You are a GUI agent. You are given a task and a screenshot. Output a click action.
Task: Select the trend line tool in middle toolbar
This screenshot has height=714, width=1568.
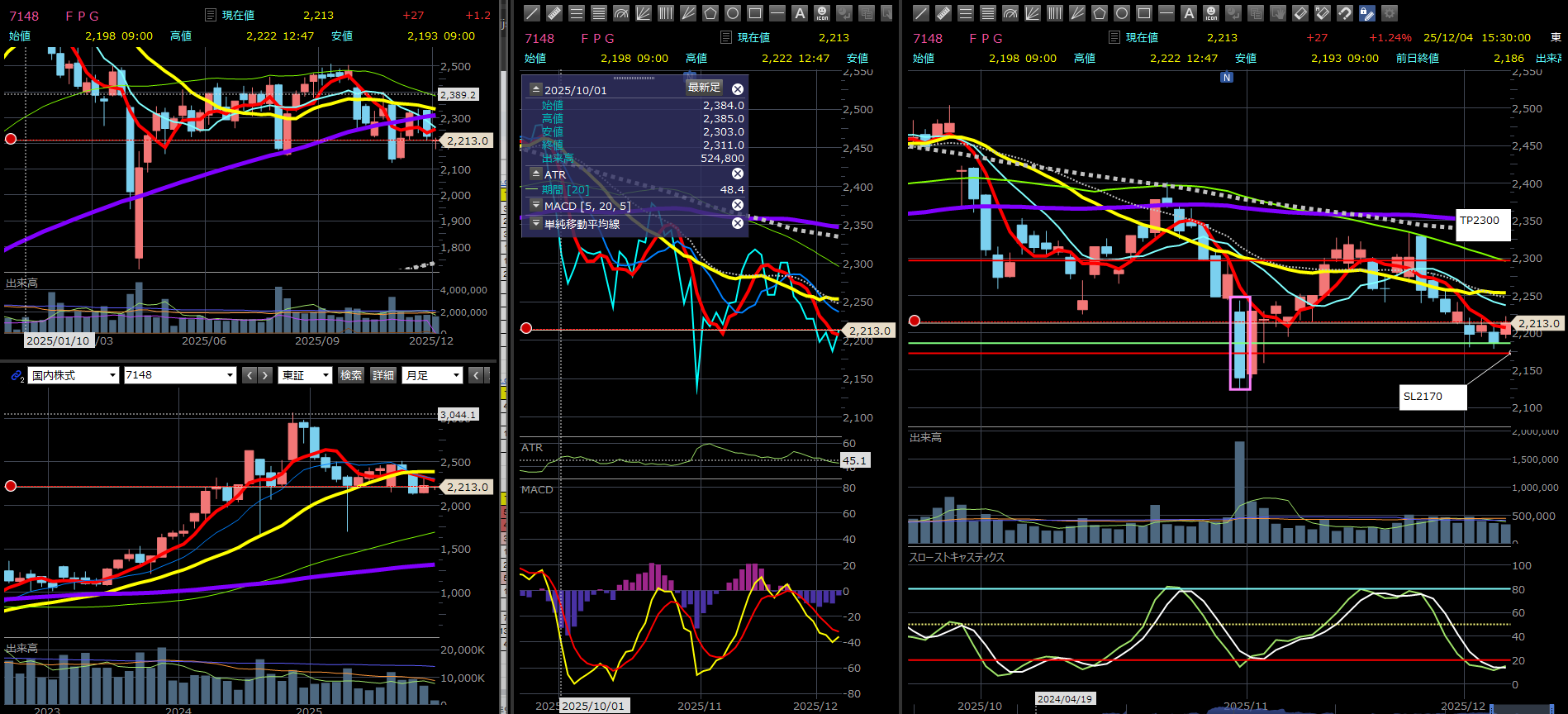click(532, 13)
